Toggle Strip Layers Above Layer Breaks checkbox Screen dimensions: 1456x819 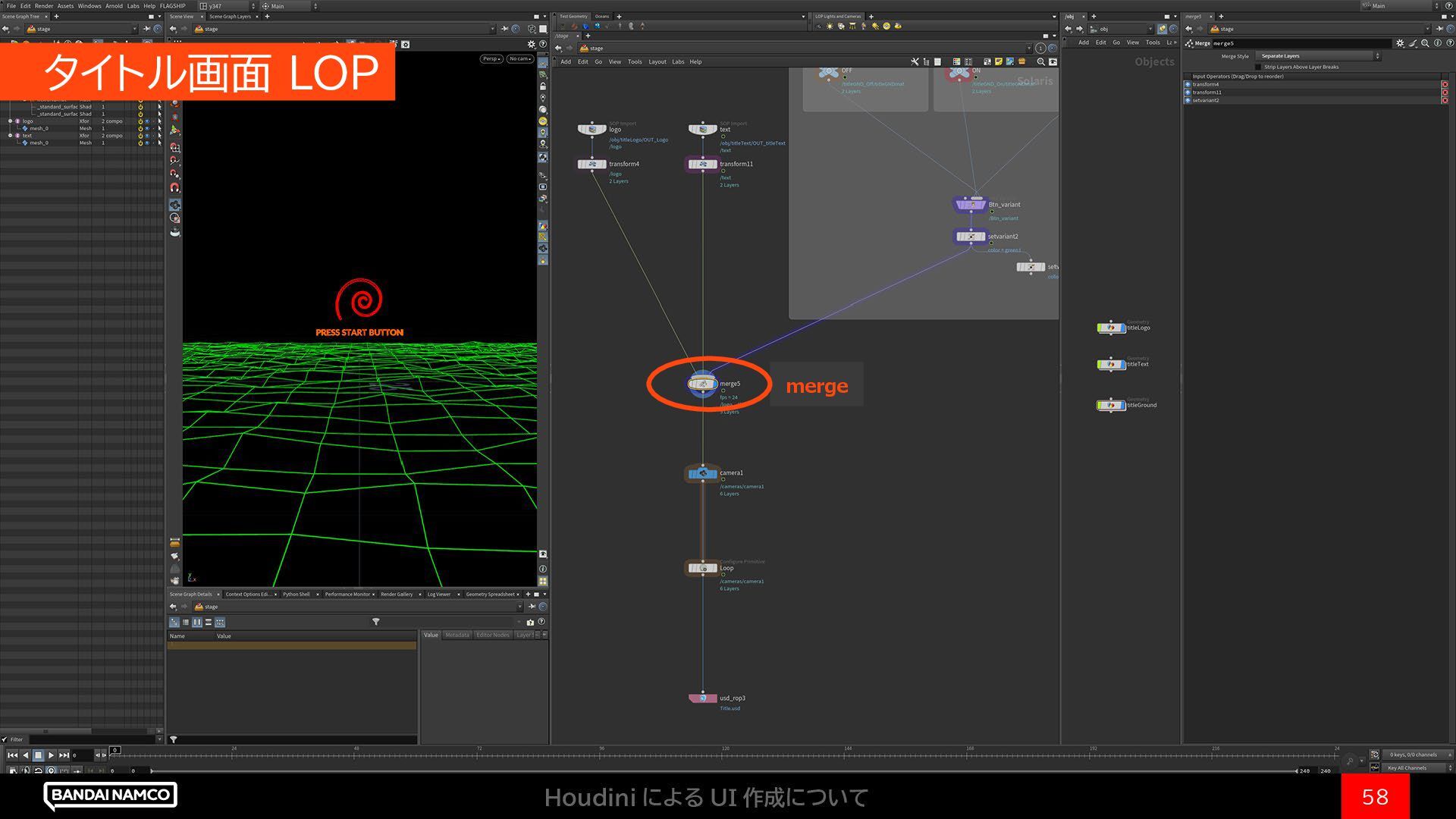click(1258, 67)
